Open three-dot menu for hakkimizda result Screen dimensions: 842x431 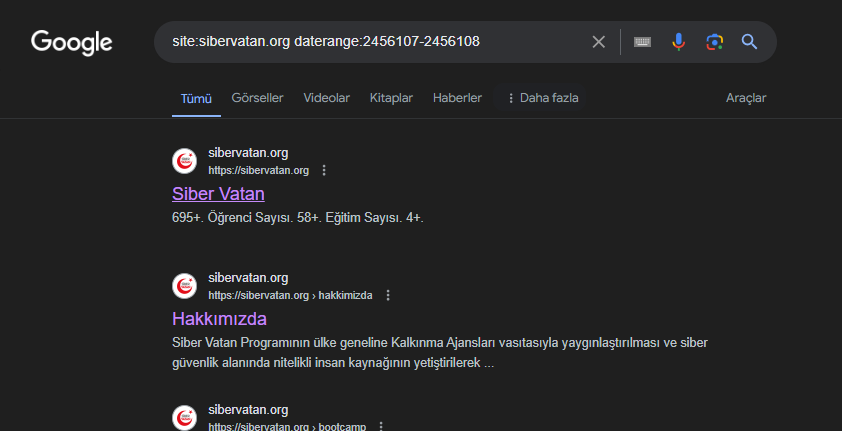click(x=388, y=296)
